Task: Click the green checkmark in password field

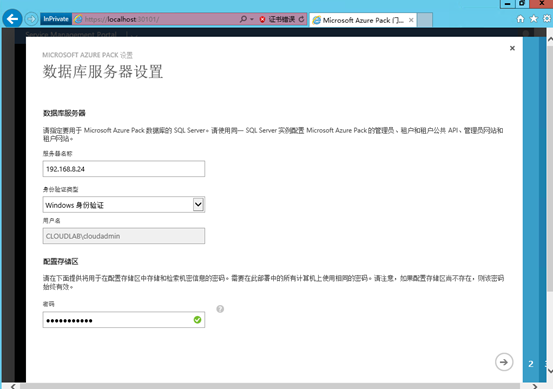Action: (198, 320)
